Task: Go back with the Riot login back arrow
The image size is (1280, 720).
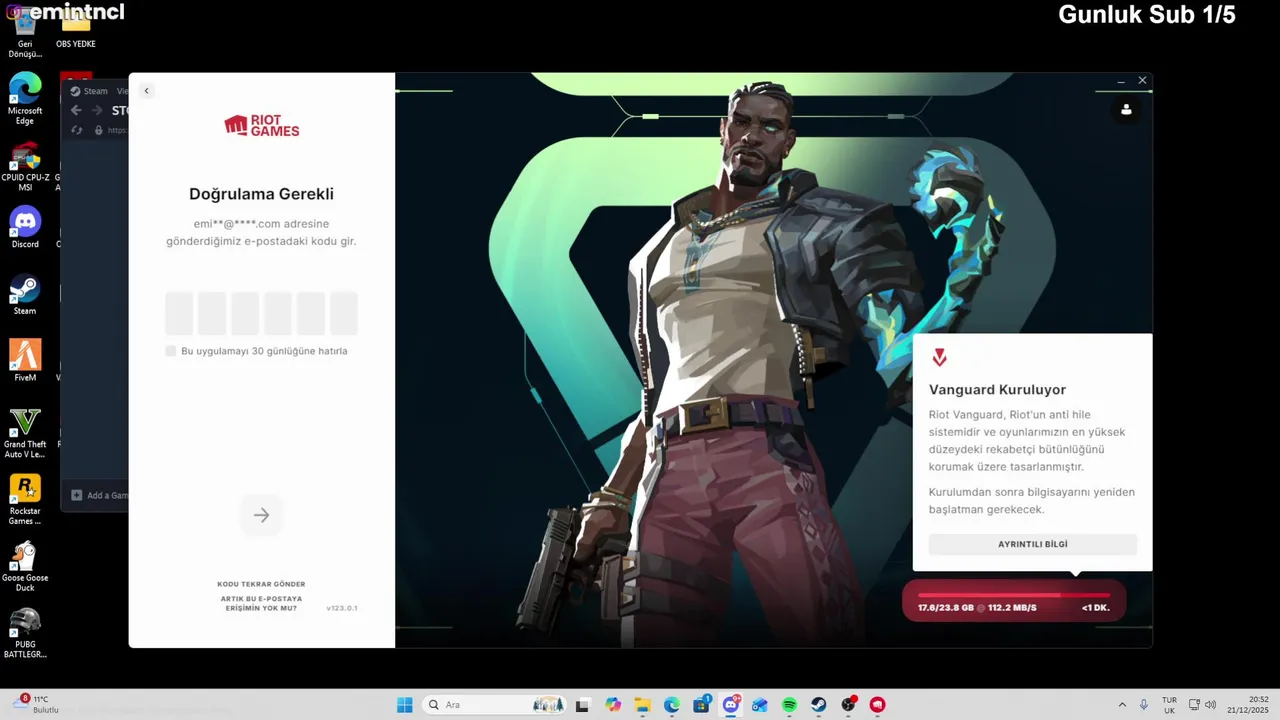Action: click(146, 91)
